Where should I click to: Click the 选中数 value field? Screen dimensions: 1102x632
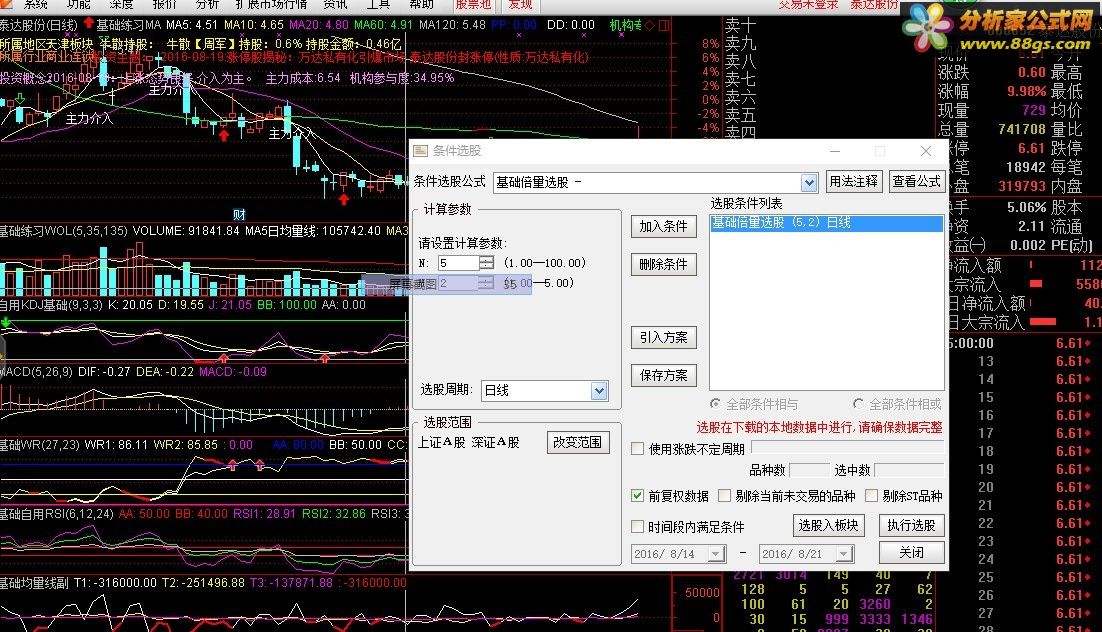tap(909, 470)
